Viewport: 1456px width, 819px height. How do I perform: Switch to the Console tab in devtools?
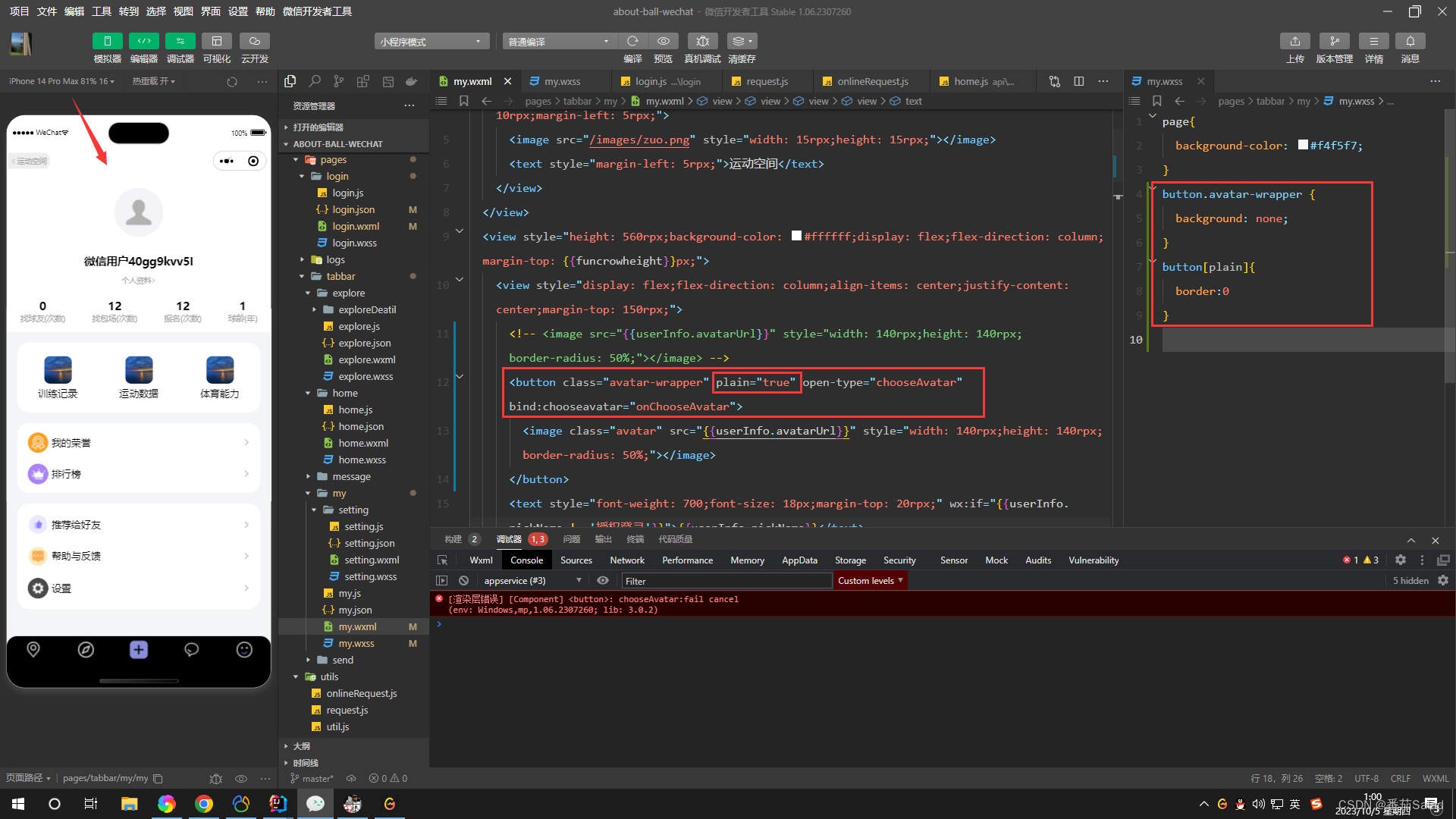(x=527, y=559)
